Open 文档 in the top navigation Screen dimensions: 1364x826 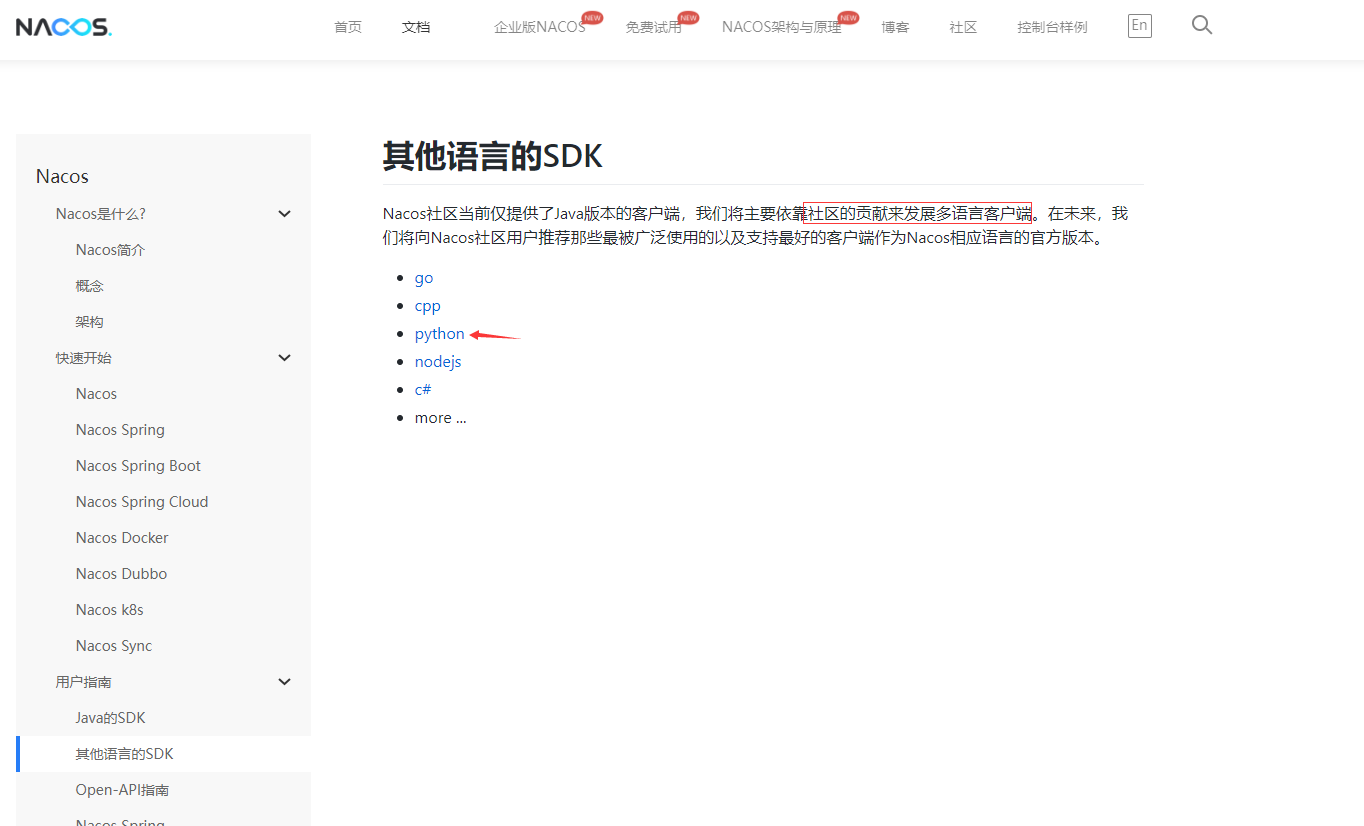click(x=416, y=27)
